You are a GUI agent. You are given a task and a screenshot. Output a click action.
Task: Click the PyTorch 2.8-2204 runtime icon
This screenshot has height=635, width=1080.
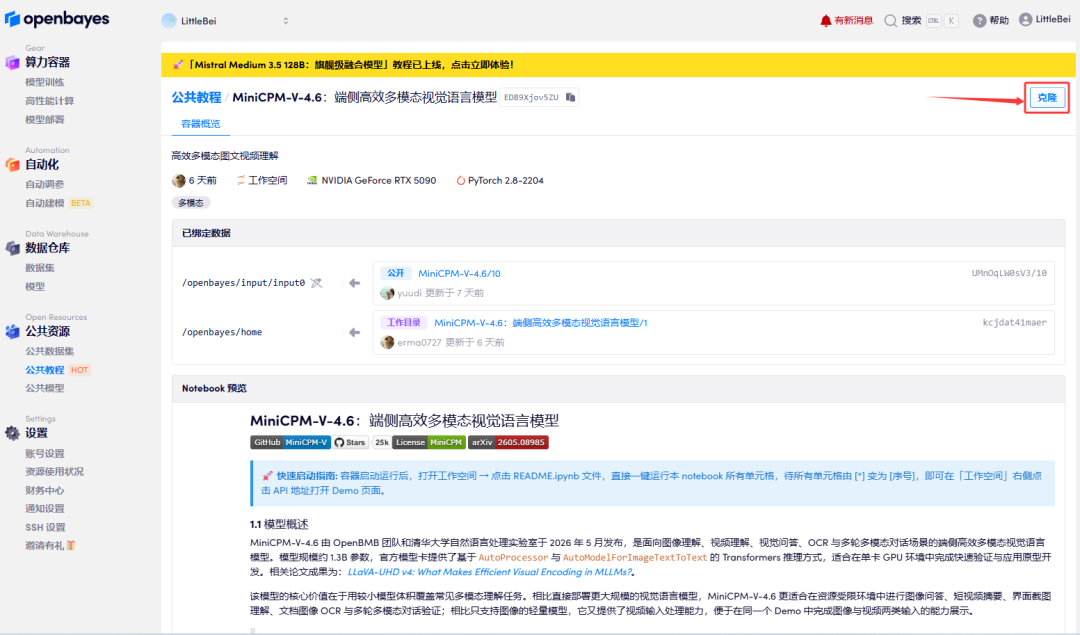pyautogui.click(x=460, y=180)
